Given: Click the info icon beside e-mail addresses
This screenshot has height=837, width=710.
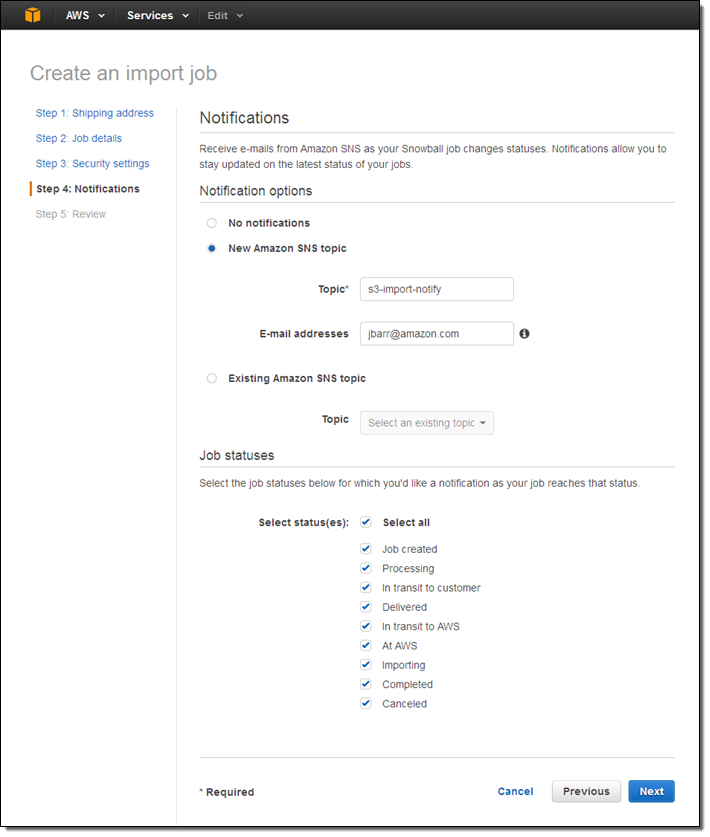Looking at the screenshot, I should coord(525,334).
